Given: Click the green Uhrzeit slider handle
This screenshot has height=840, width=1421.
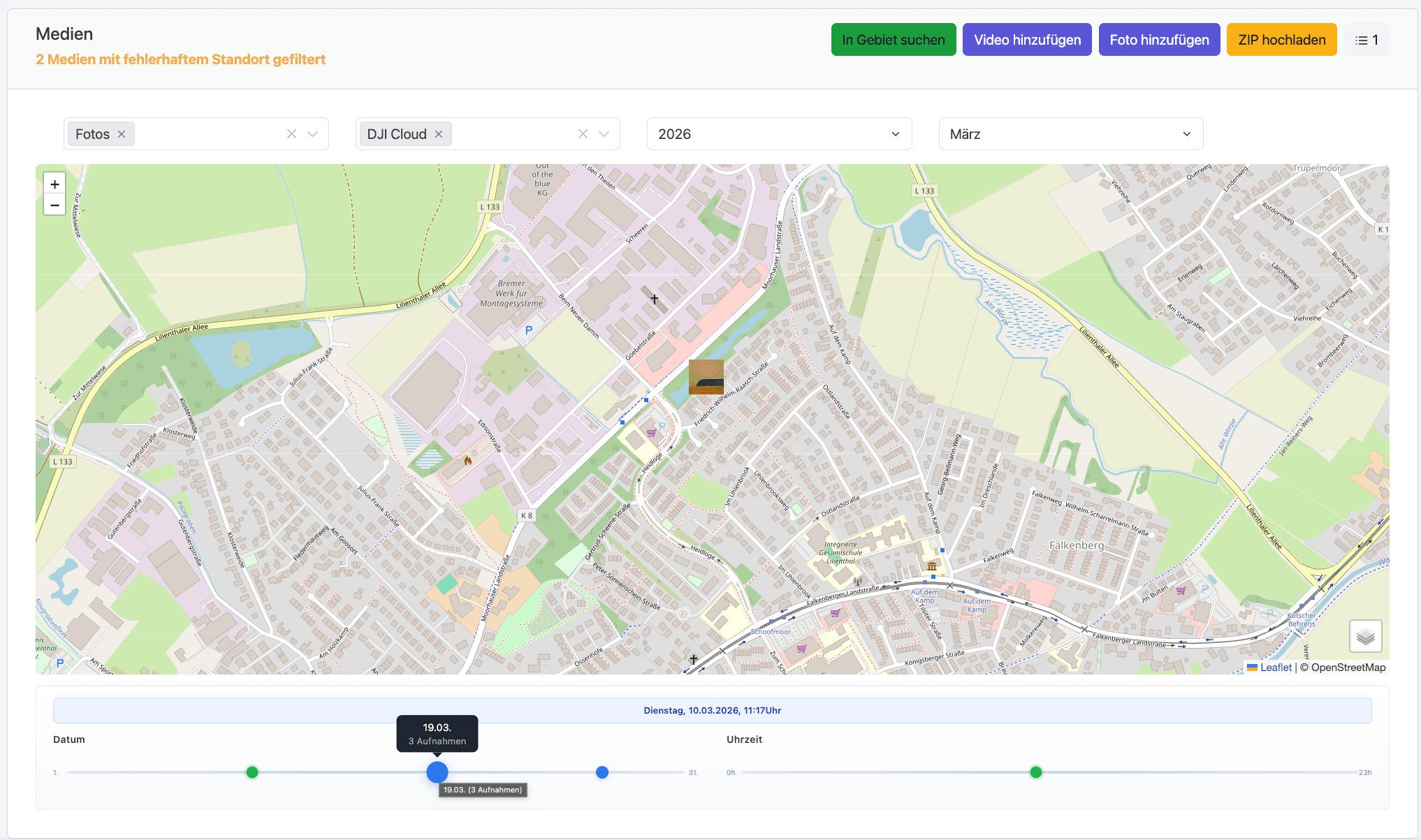Looking at the screenshot, I should coord(1036,772).
